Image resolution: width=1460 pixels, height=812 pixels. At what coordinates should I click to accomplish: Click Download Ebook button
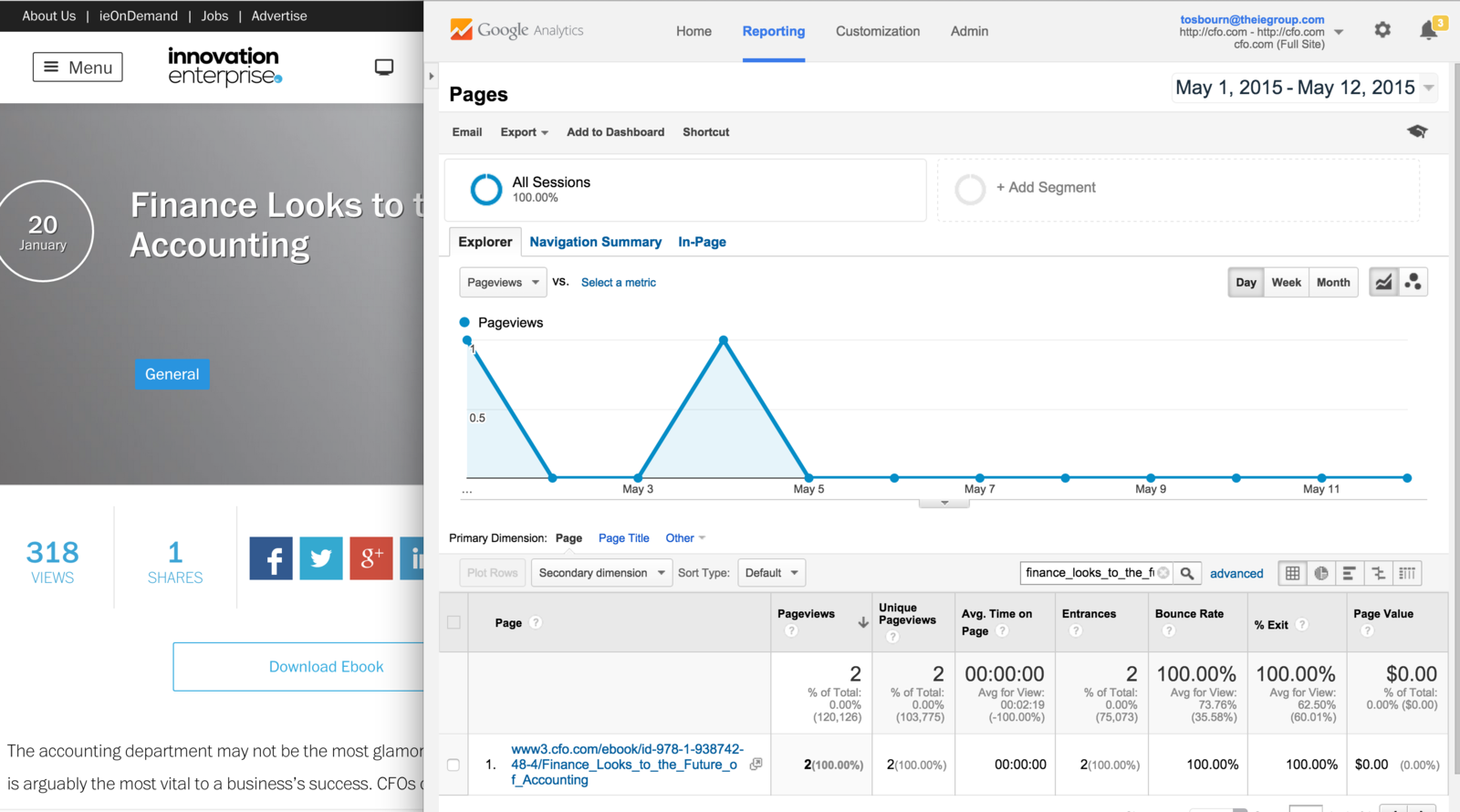299,667
